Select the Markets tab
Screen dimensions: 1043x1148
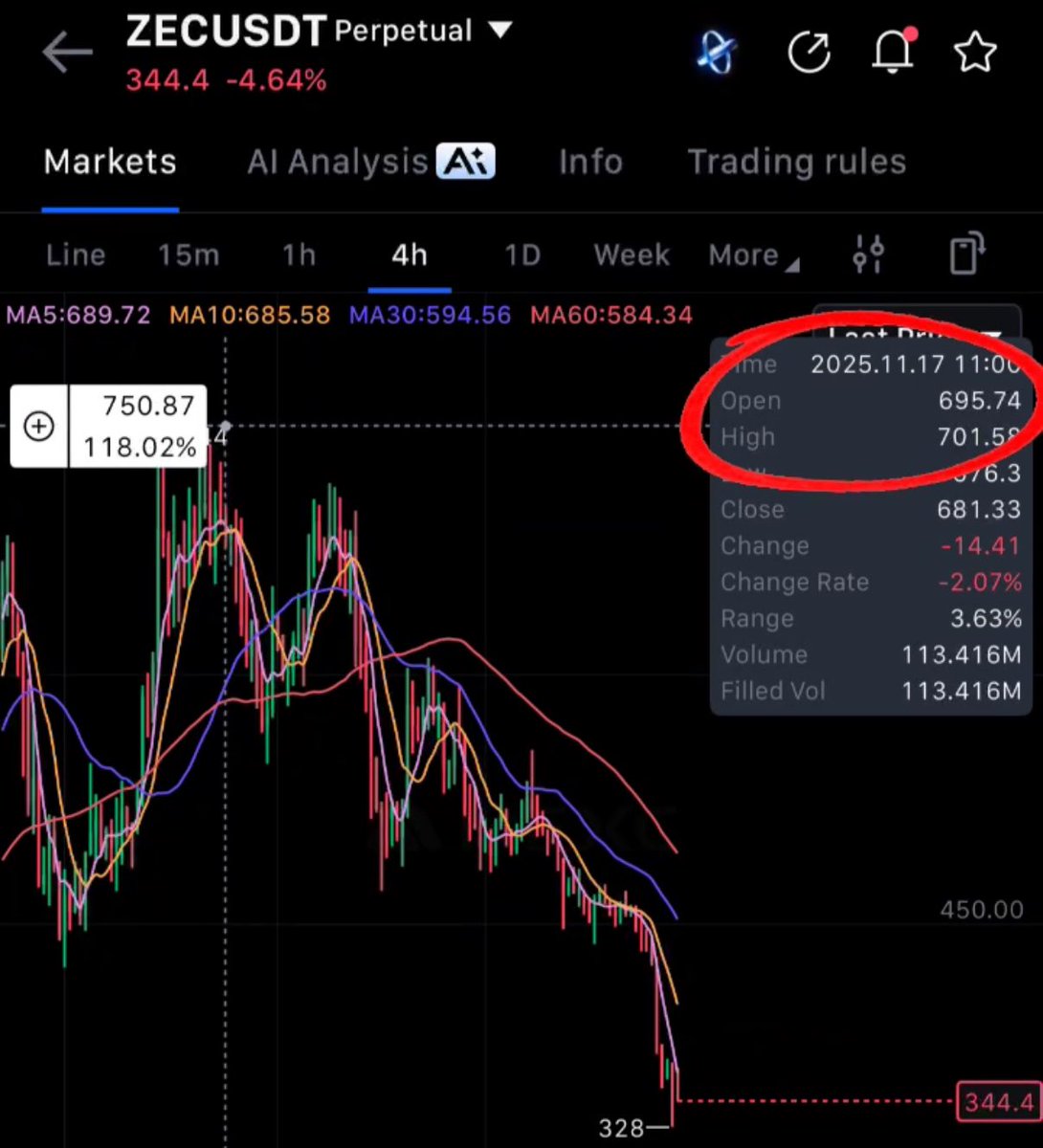(110, 162)
